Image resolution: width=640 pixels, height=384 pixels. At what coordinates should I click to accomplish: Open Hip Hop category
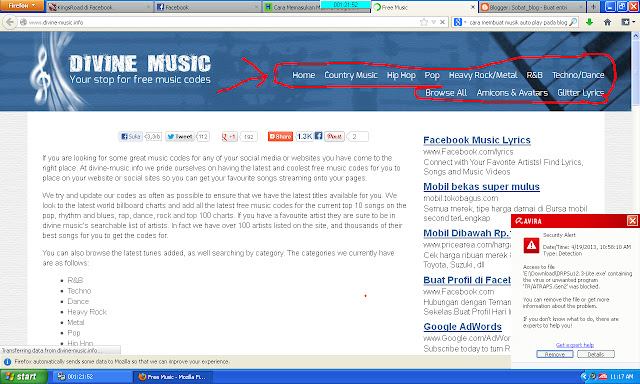401,75
